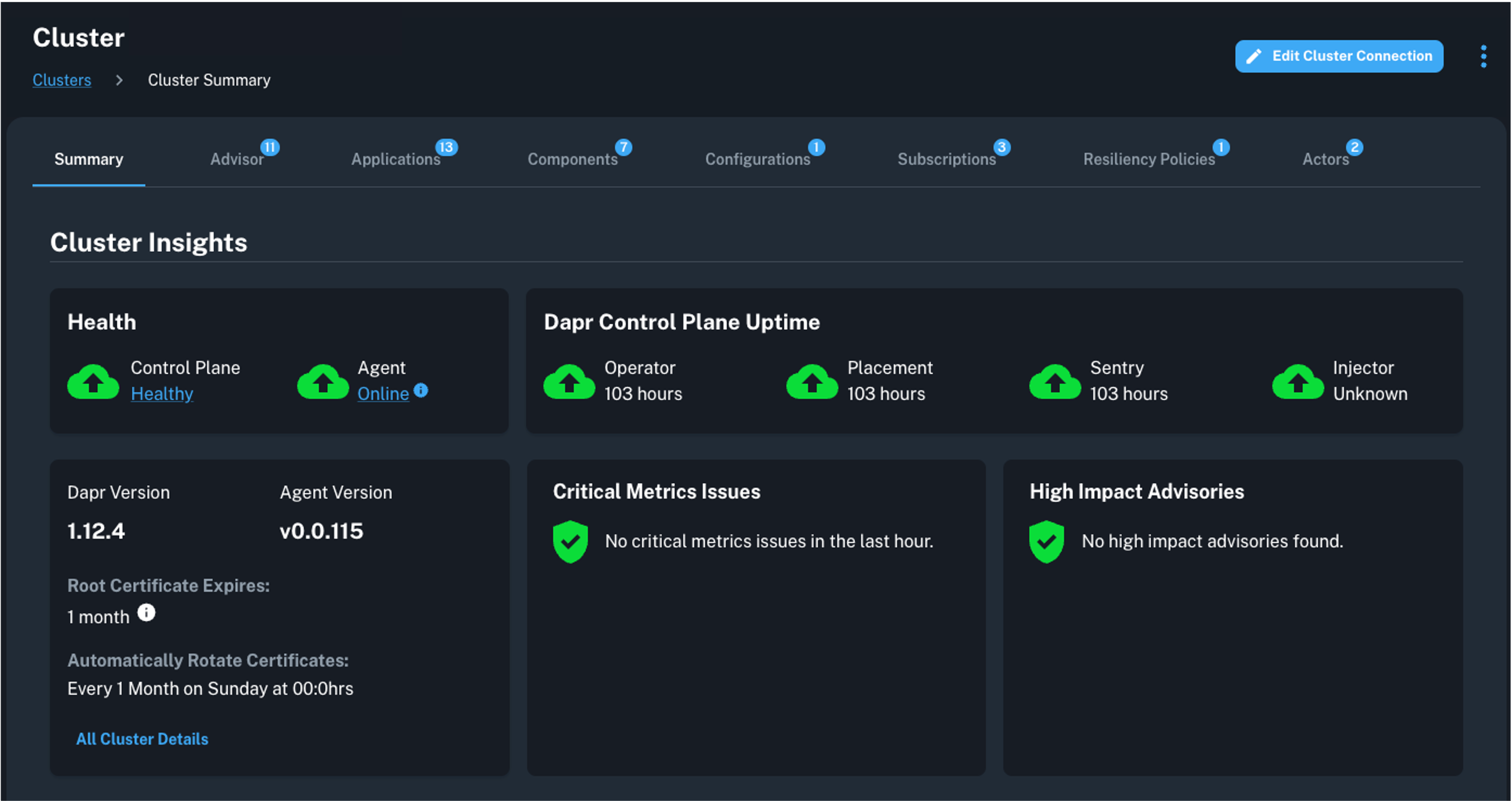Click the Cluster Insights heading
Screen dimensions: 1512x801
tap(149, 243)
